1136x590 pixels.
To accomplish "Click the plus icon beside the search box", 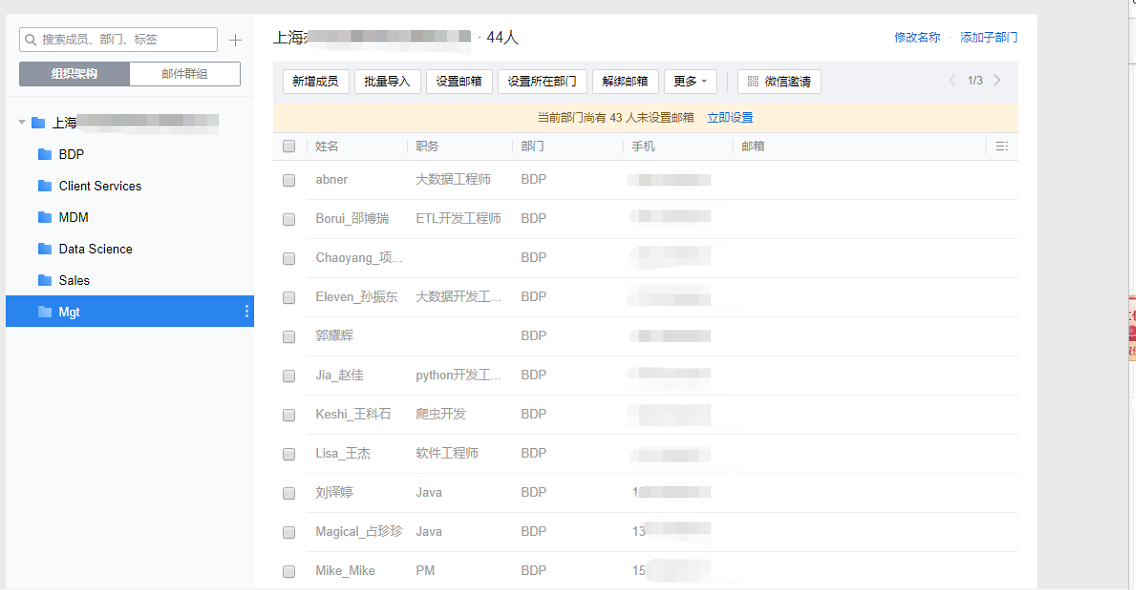I will 235,39.
